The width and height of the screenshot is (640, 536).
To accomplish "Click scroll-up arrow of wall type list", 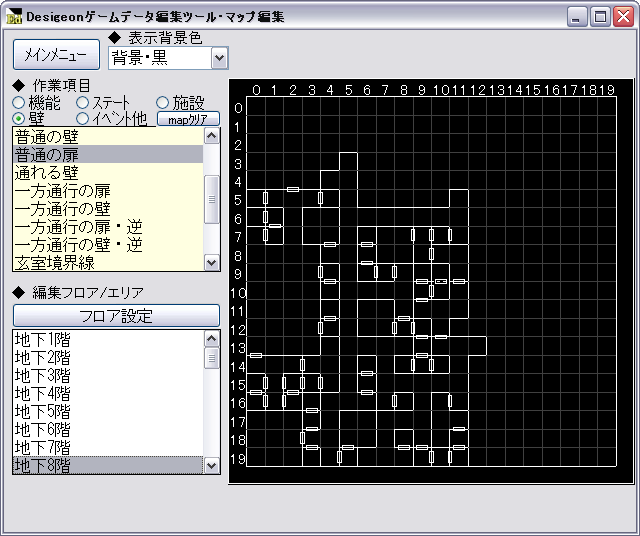I will [x=211, y=136].
